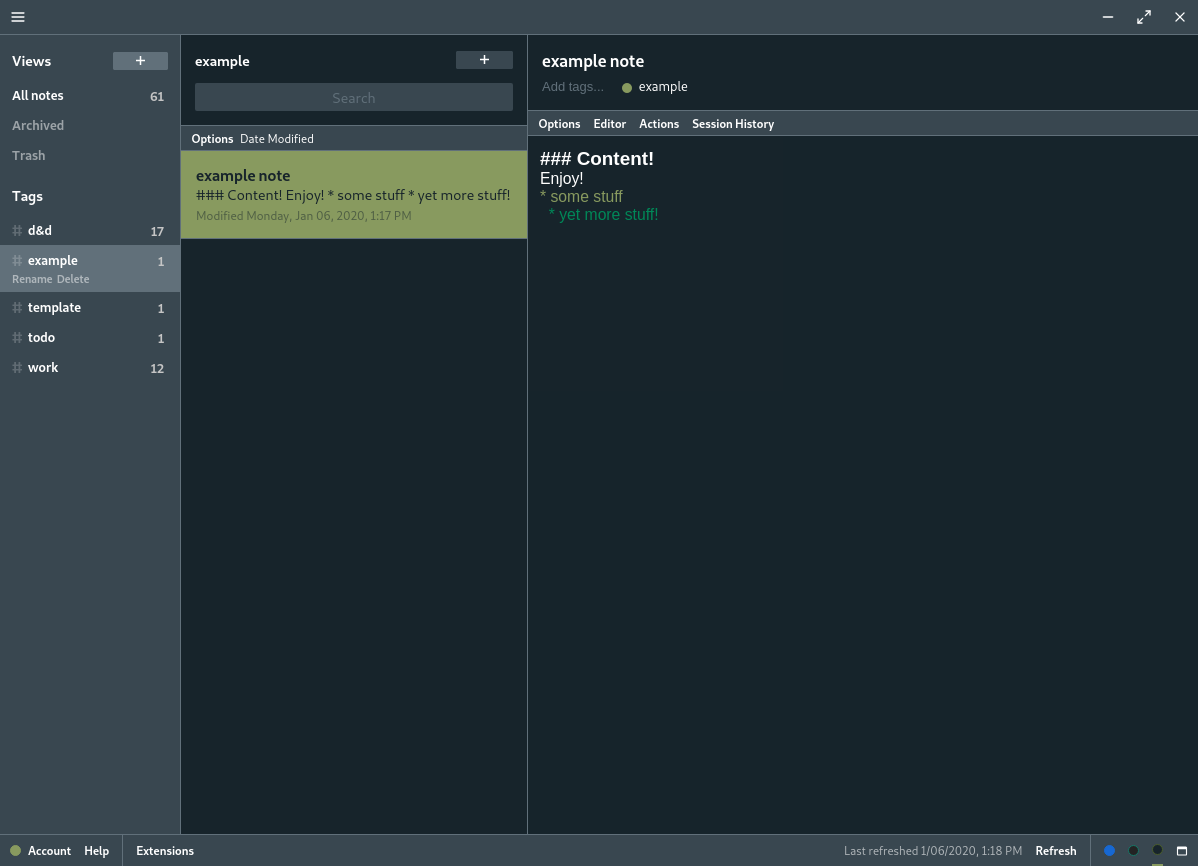Open Session History menu
The width and height of the screenshot is (1198, 866).
pyautogui.click(x=733, y=124)
